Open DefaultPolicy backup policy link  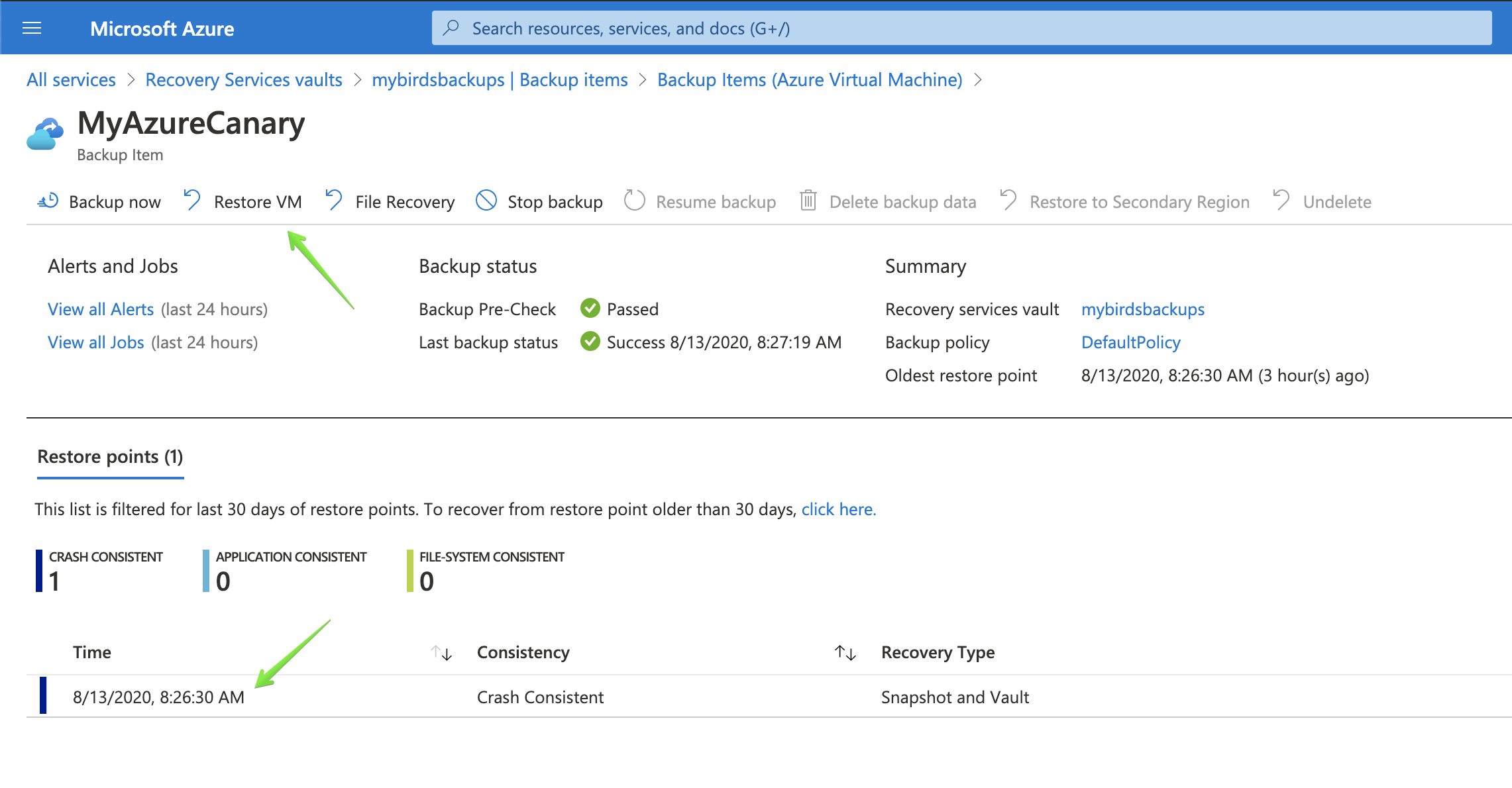pyautogui.click(x=1131, y=342)
